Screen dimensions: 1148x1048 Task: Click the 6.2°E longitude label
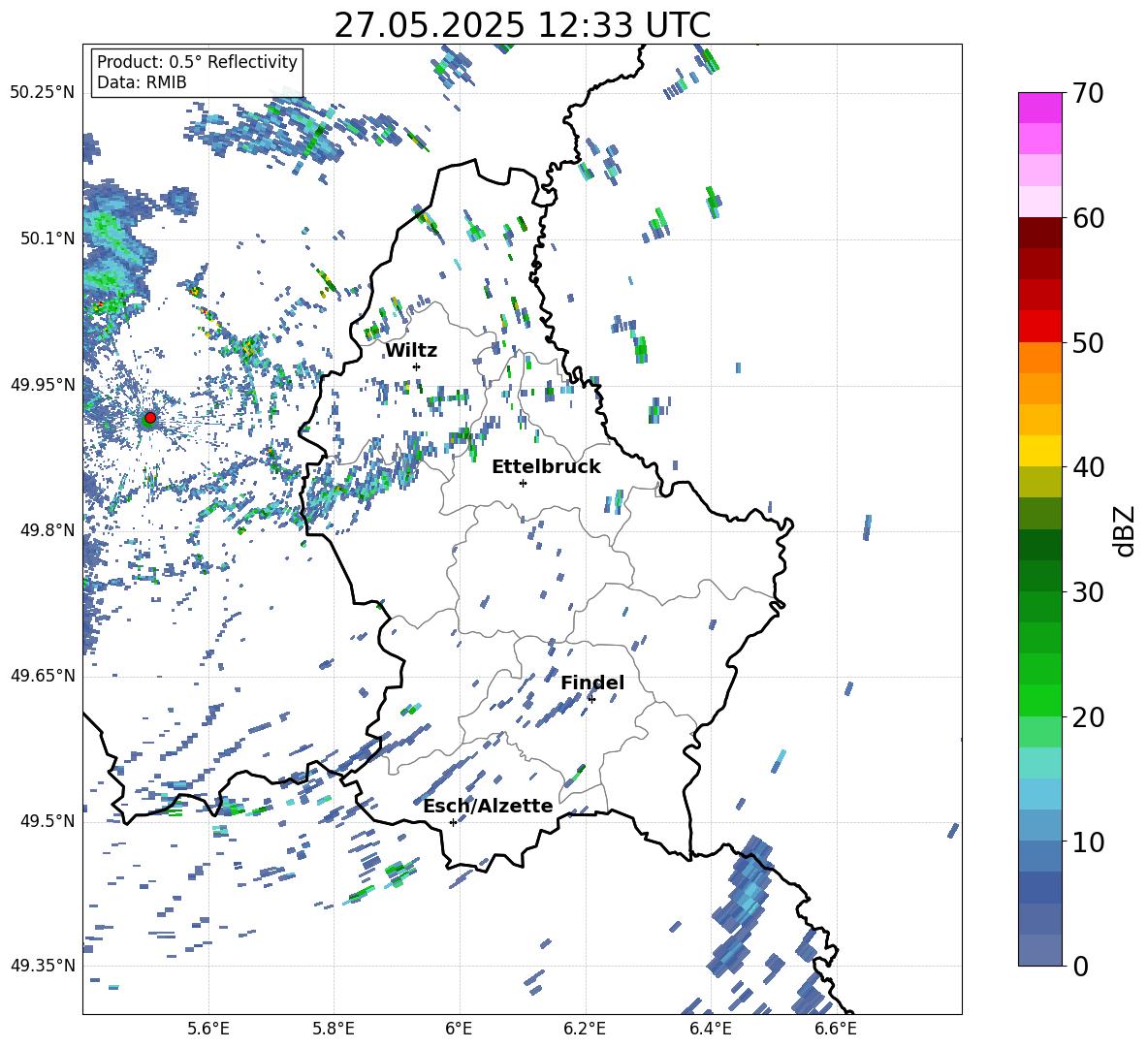pyautogui.click(x=585, y=1029)
